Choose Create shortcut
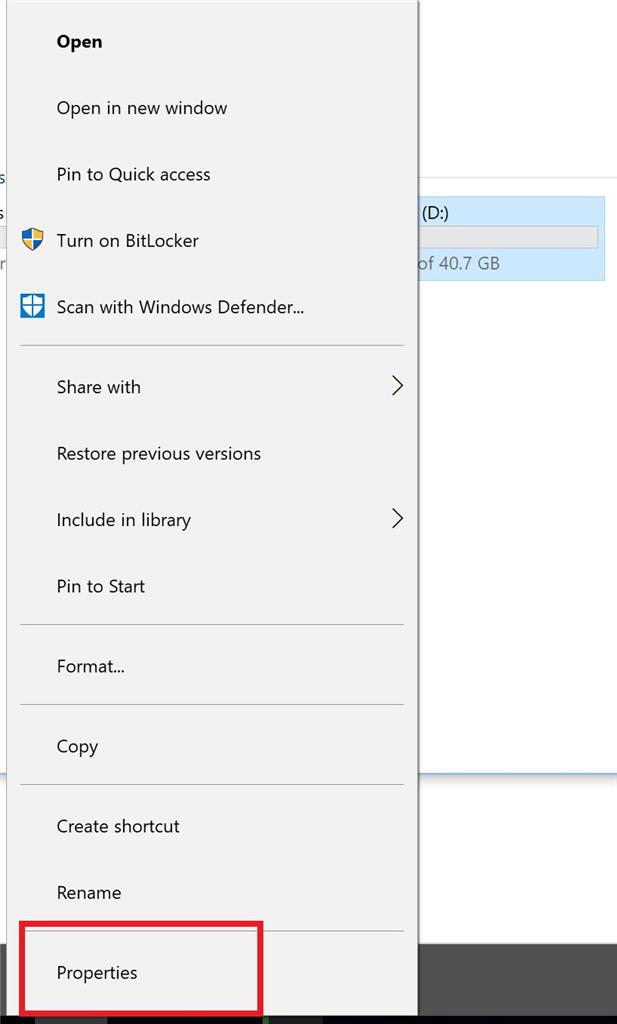This screenshot has height=1024, width=617. [118, 827]
